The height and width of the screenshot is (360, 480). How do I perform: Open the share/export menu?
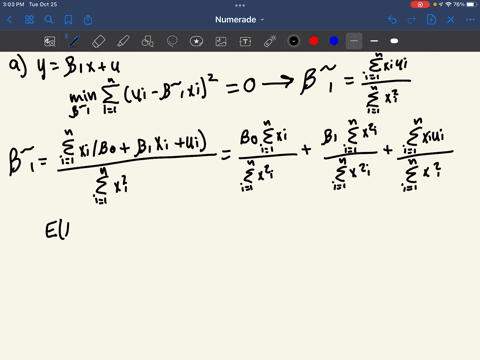(88, 20)
